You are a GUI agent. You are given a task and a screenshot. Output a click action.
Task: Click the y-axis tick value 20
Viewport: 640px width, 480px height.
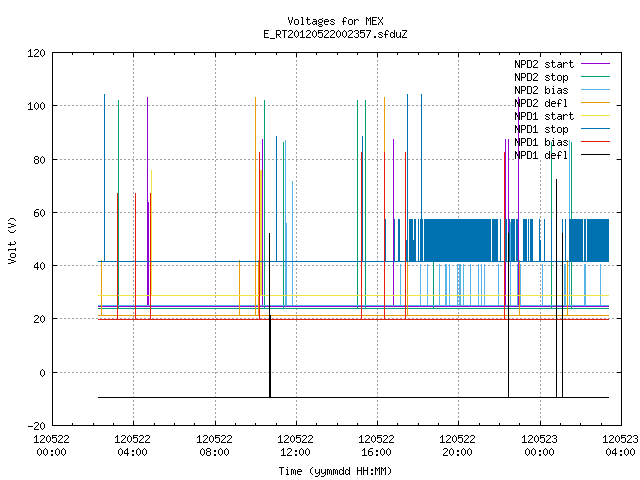(39, 320)
